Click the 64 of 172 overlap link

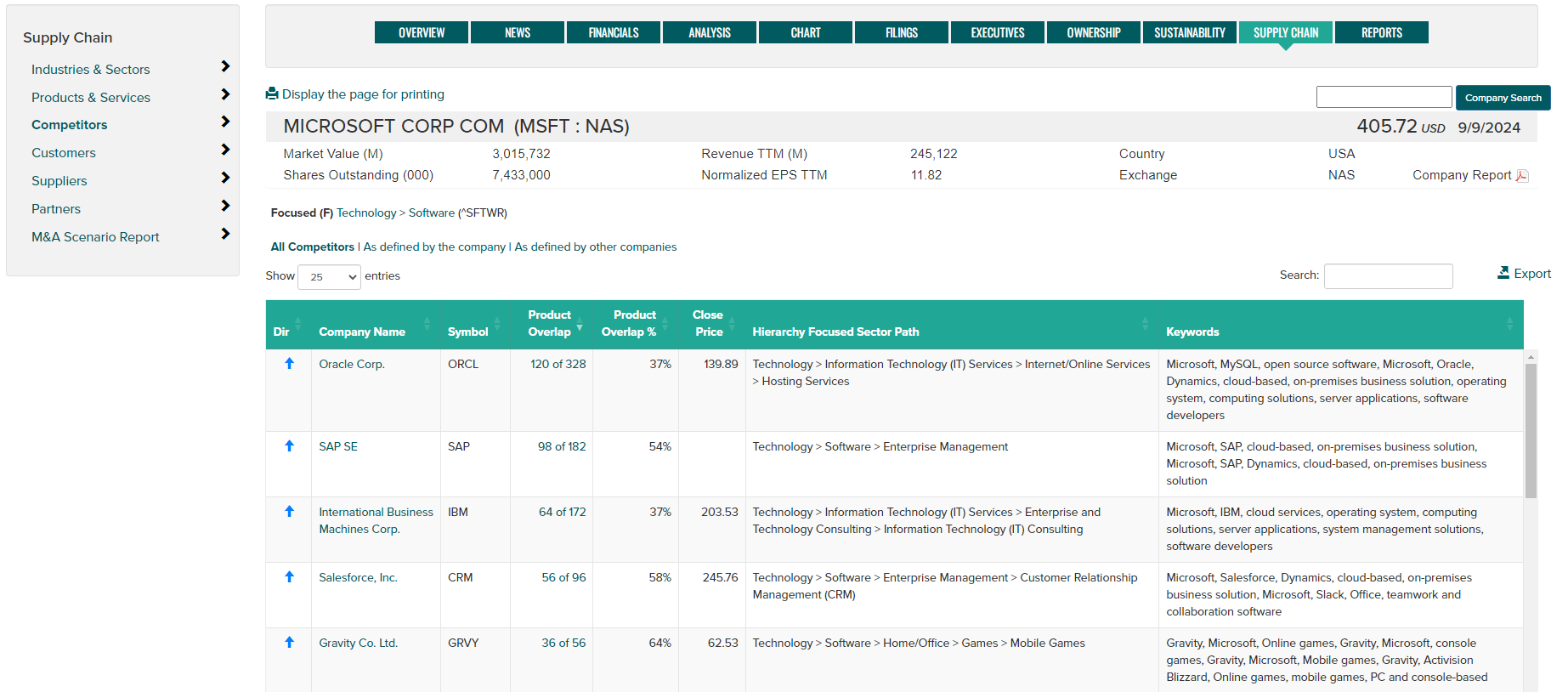click(563, 512)
